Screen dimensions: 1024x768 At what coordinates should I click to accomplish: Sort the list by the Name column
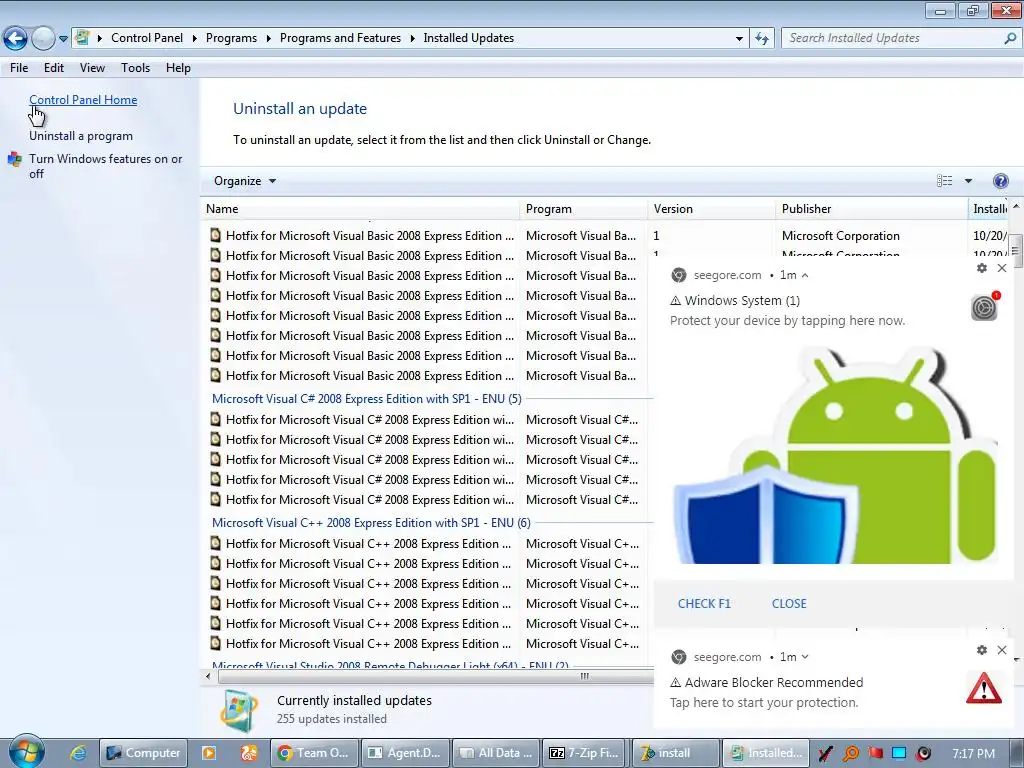click(x=360, y=209)
